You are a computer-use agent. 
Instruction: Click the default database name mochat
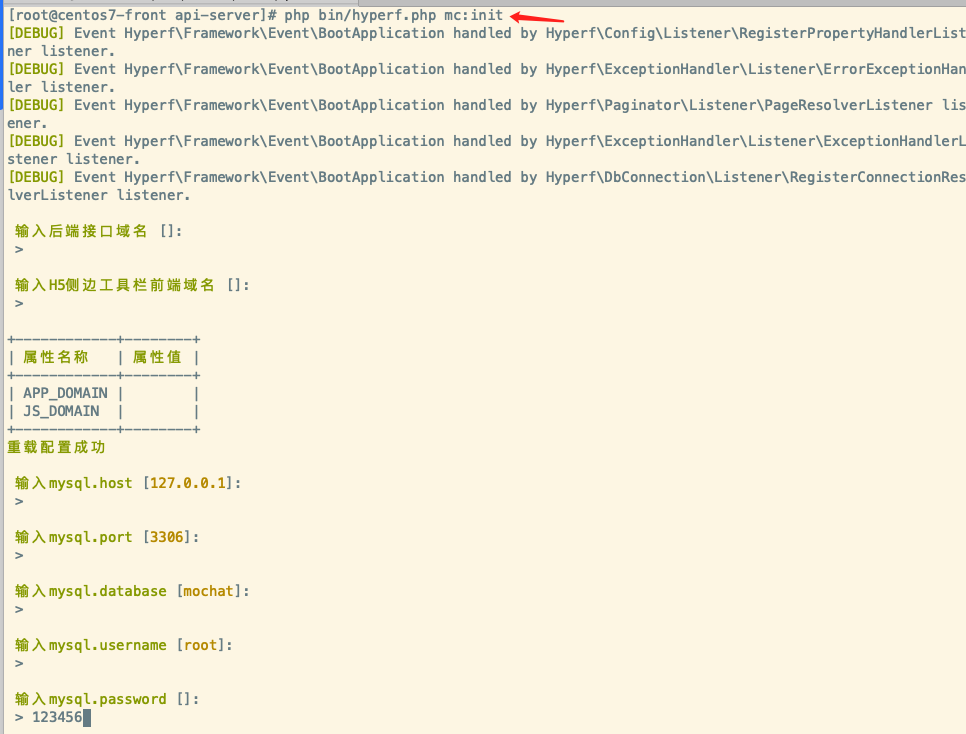point(208,591)
